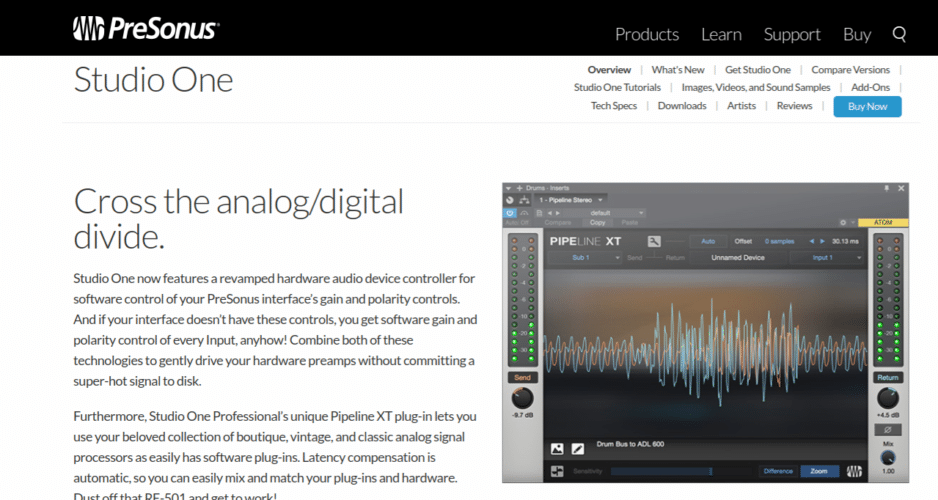Click the routing diagram icon in plugin header
The image size is (938, 500).
pyautogui.click(x=524, y=200)
